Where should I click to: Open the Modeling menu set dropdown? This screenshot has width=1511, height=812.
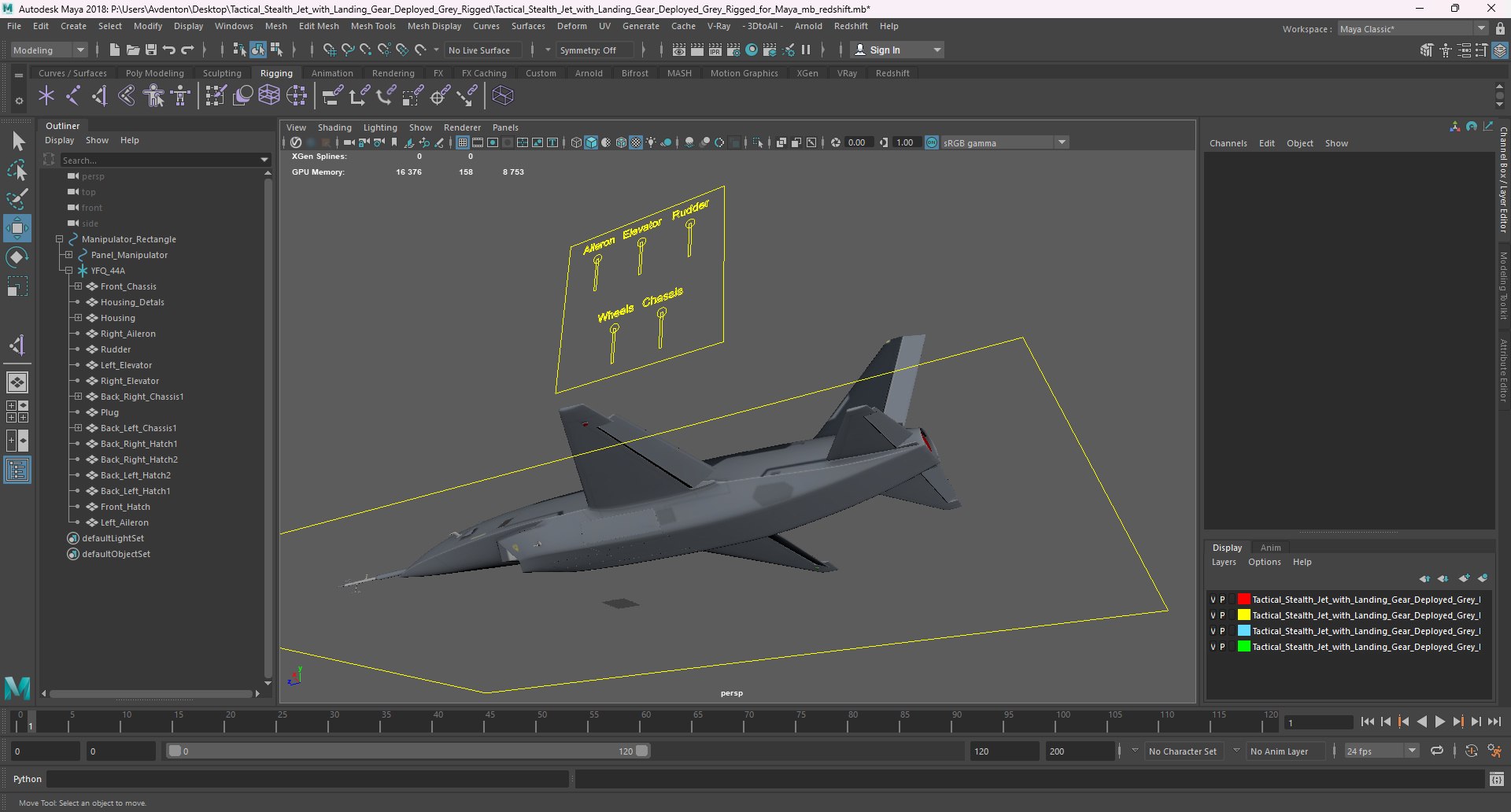pyautogui.click(x=49, y=50)
